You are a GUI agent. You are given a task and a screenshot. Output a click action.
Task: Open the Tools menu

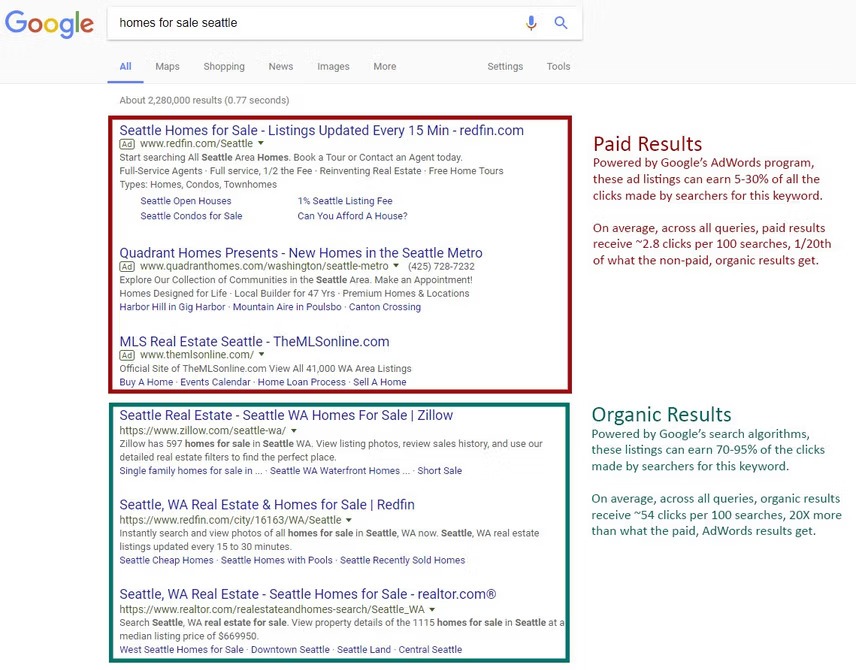pyautogui.click(x=558, y=66)
